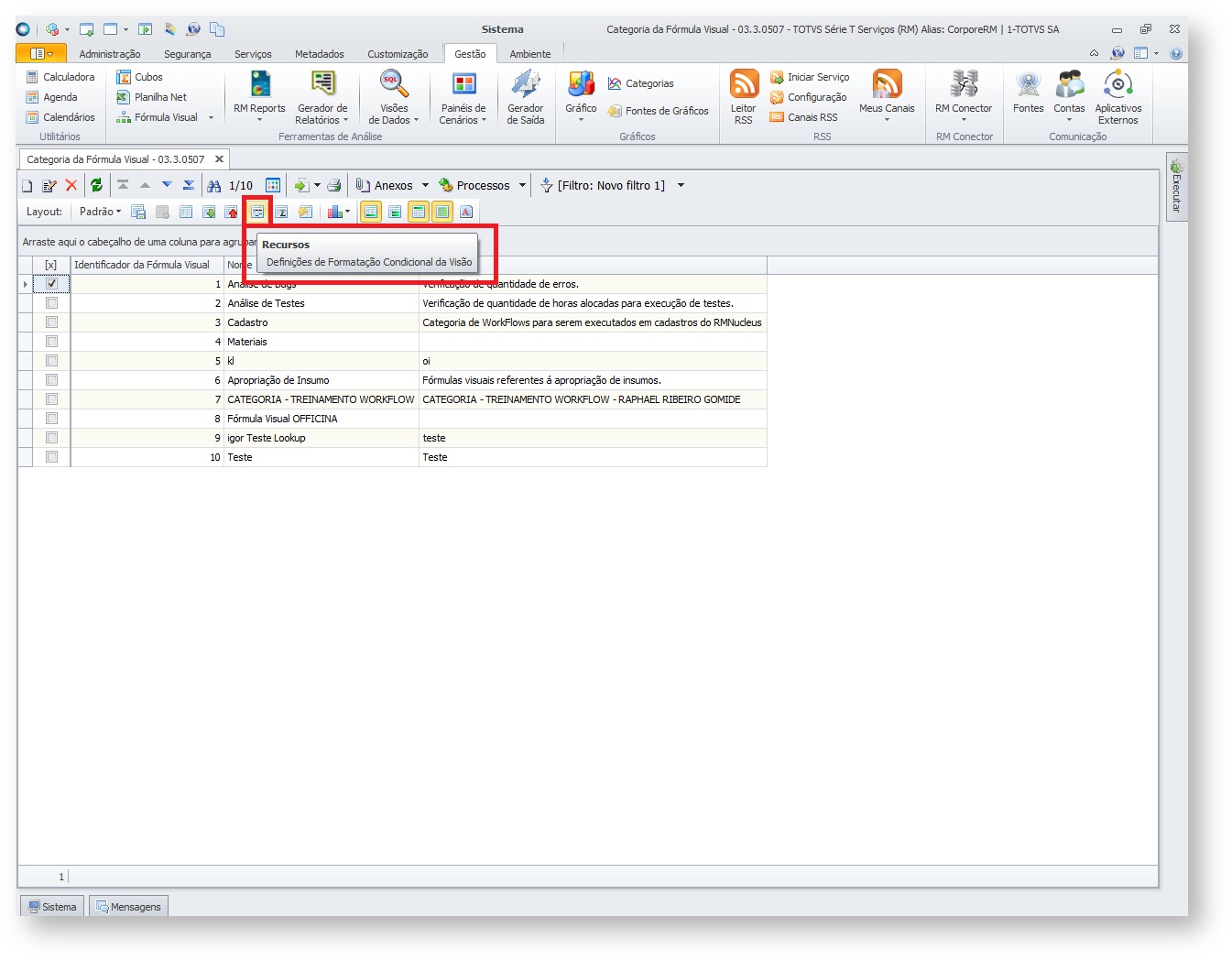Select the Metadados ribbon tab
The height and width of the screenshot is (960, 1232).
pos(320,54)
